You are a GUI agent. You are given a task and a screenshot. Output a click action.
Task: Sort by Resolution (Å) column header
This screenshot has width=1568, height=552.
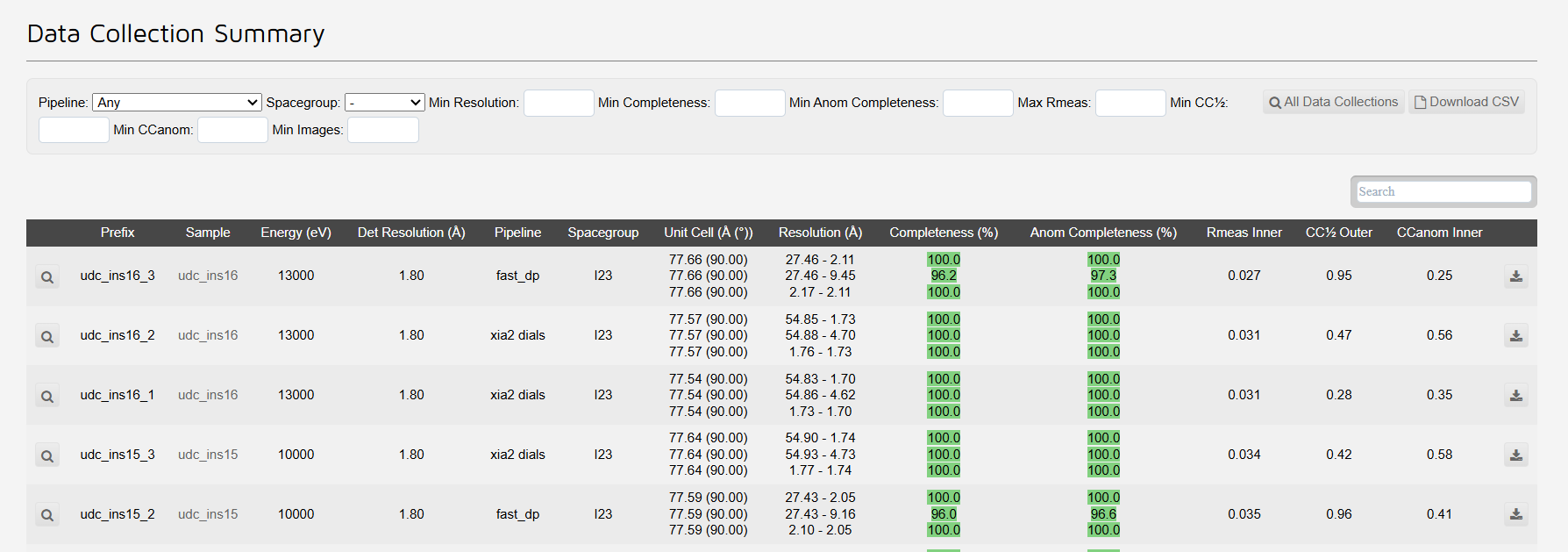coord(821,233)
